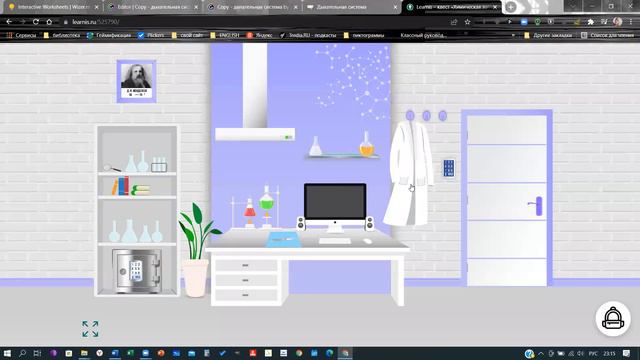The image size is (640, 360).
Task: Tap the wall keypad beside the door
Action: coord(449,168)
